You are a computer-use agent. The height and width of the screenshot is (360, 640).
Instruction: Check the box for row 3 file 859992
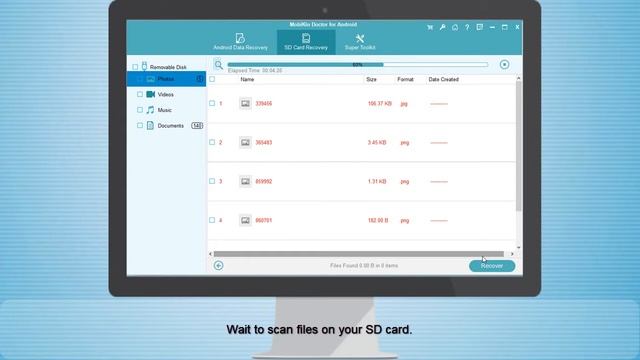(x=212, y=181)
